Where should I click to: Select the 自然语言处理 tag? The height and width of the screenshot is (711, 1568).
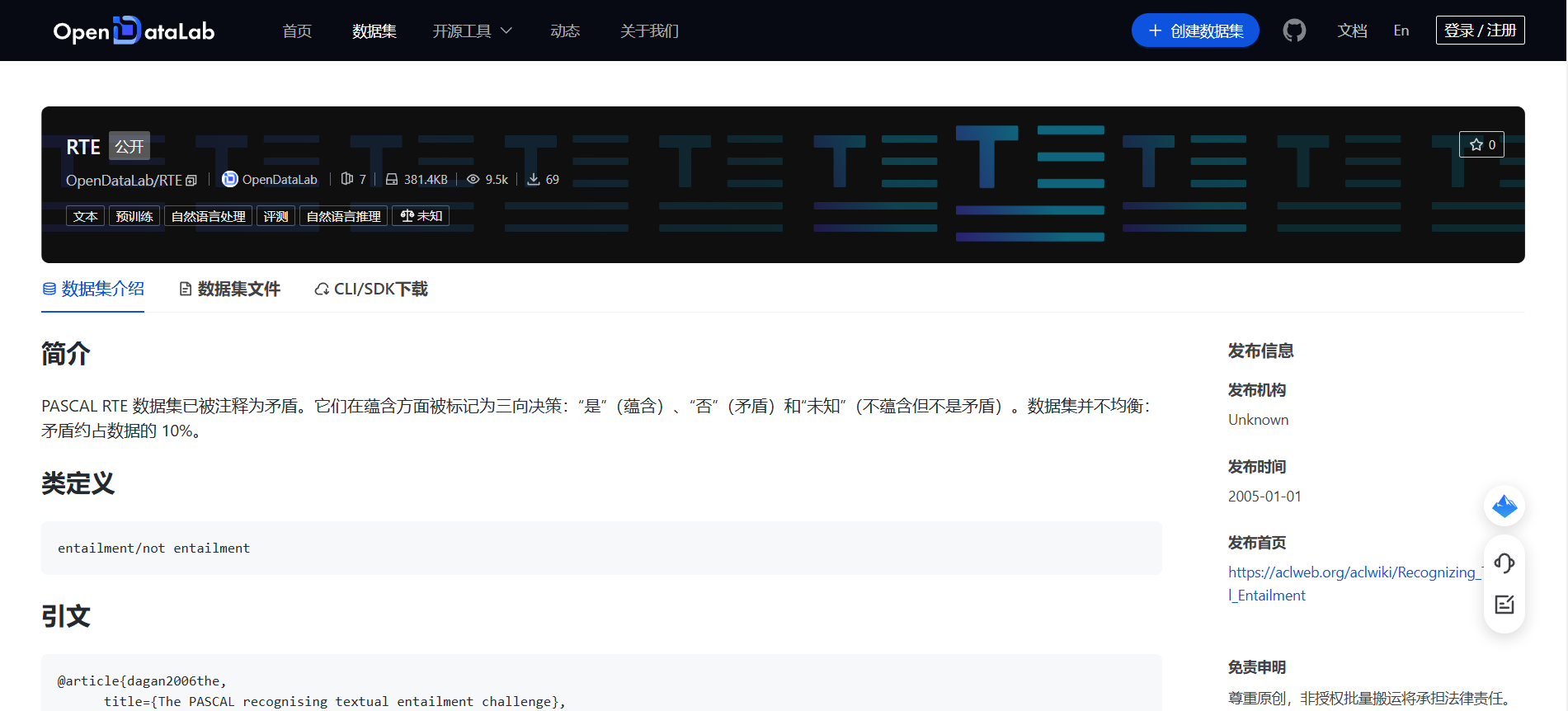coord(209,216)
